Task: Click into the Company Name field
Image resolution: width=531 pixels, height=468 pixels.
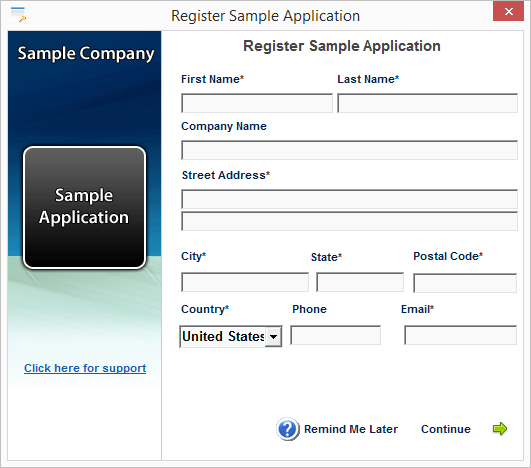Action: (x=349, y=150)
